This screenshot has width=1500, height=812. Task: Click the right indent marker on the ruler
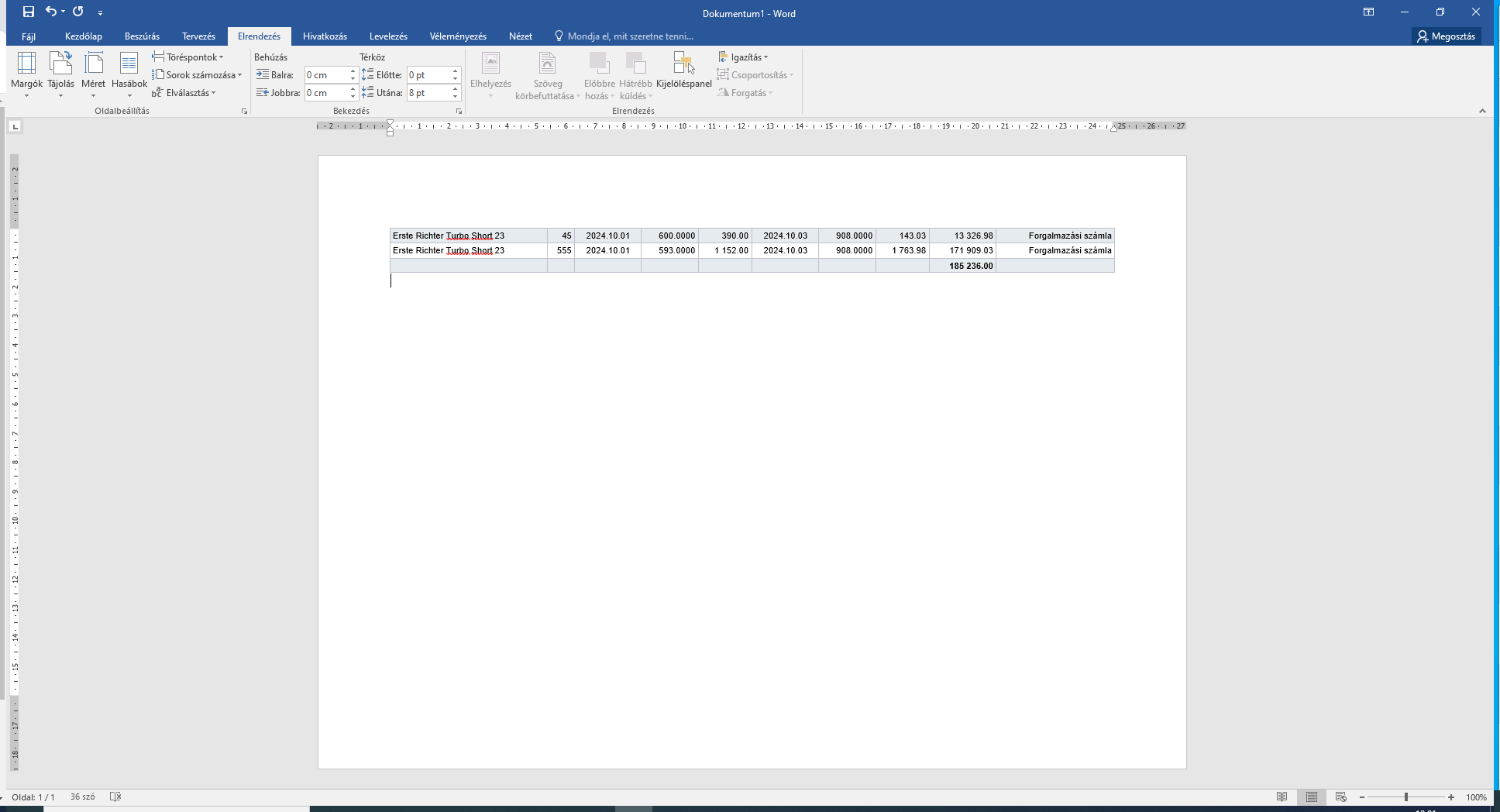1113,129
